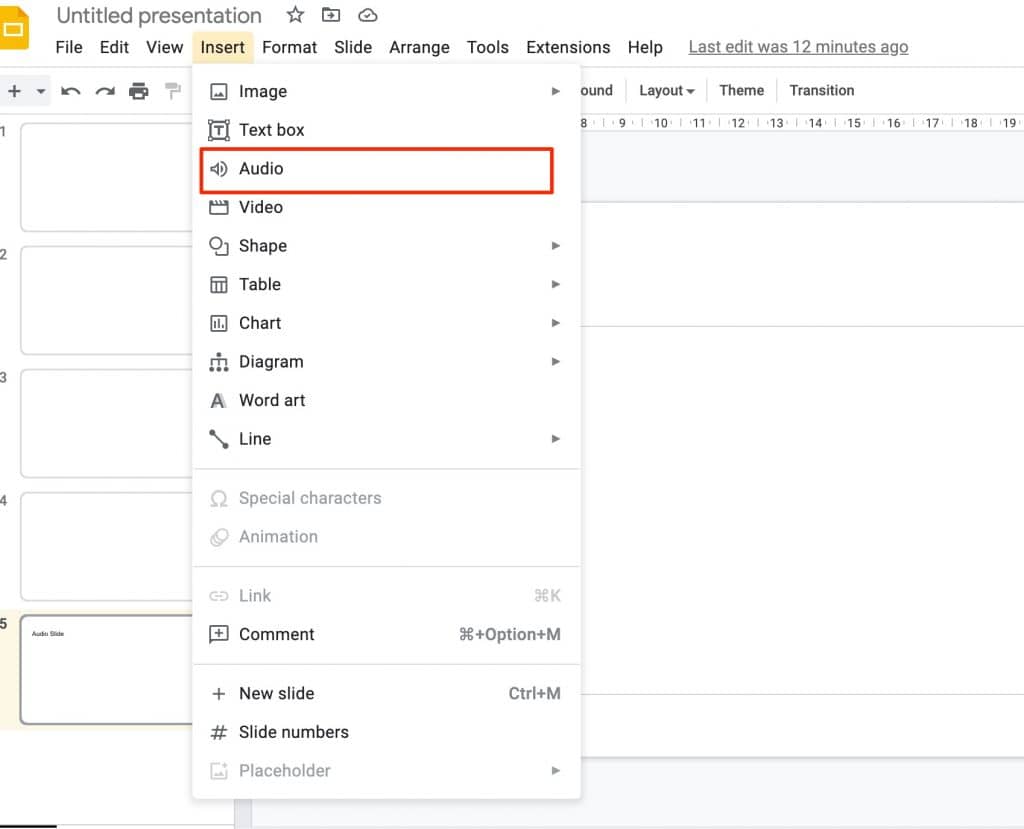Click the redo icon

(104, 91)
